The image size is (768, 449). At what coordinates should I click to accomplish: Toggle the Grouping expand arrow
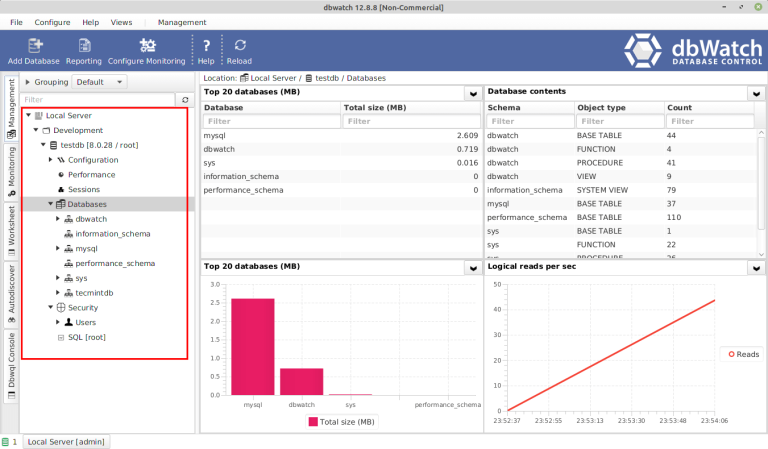tap(28, 82)
